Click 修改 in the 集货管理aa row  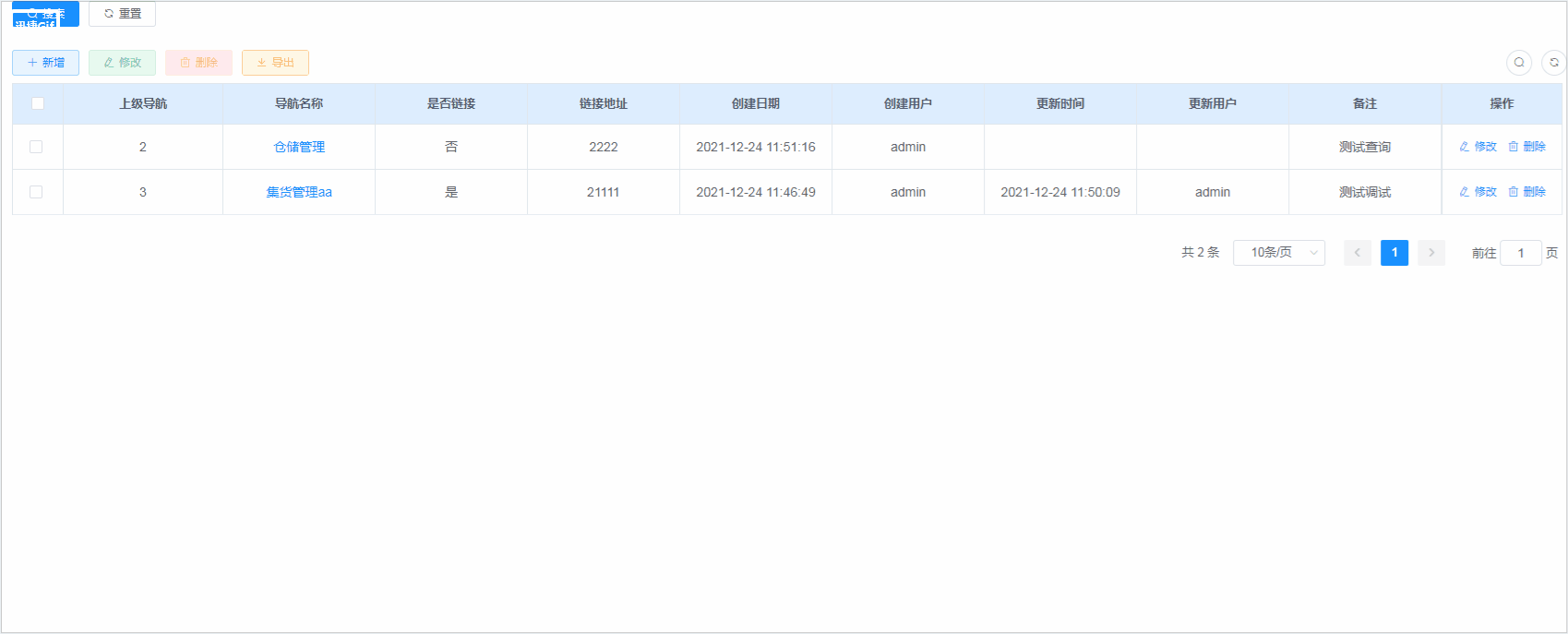pyautogui.click(x=1478, y=192)
